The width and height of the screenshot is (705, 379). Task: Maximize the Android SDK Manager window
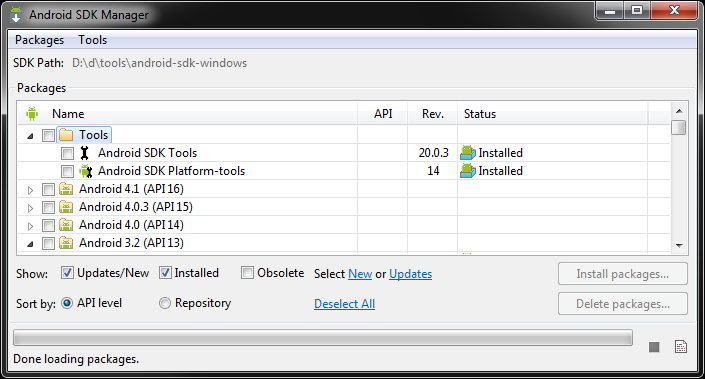pyautogui.click(x=637, y=10)
